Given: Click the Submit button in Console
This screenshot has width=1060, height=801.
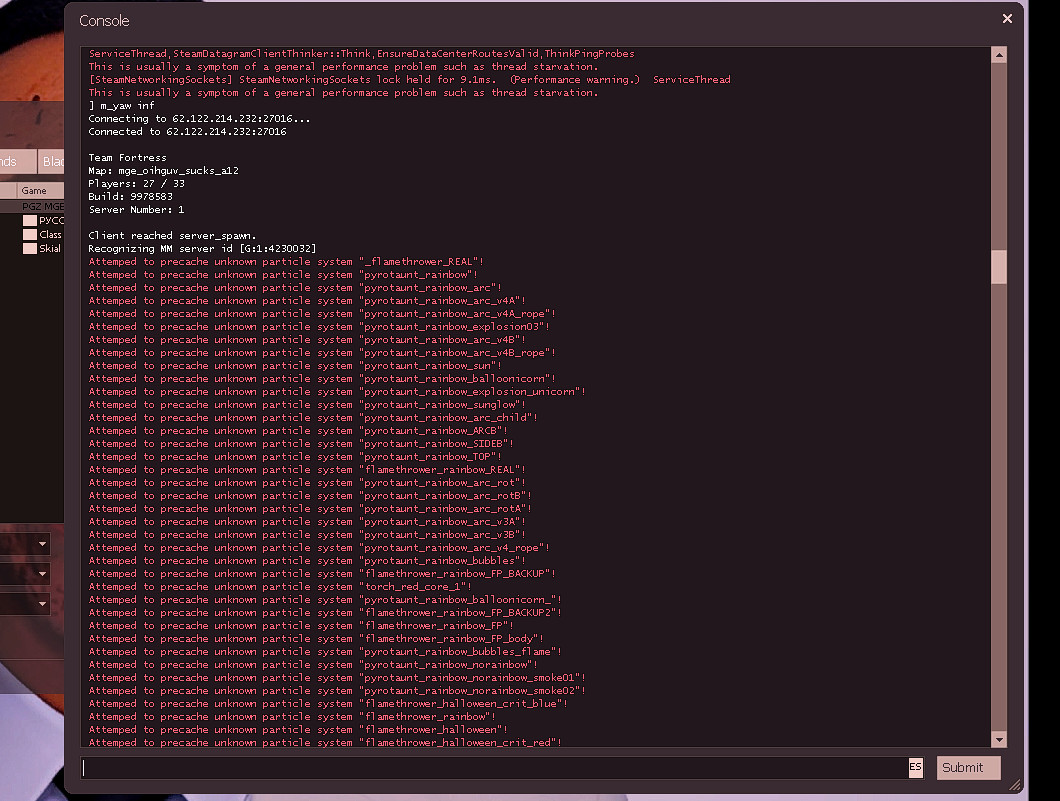Looking at the screenshot, I should pyautogui.click(x=968, y=767).
